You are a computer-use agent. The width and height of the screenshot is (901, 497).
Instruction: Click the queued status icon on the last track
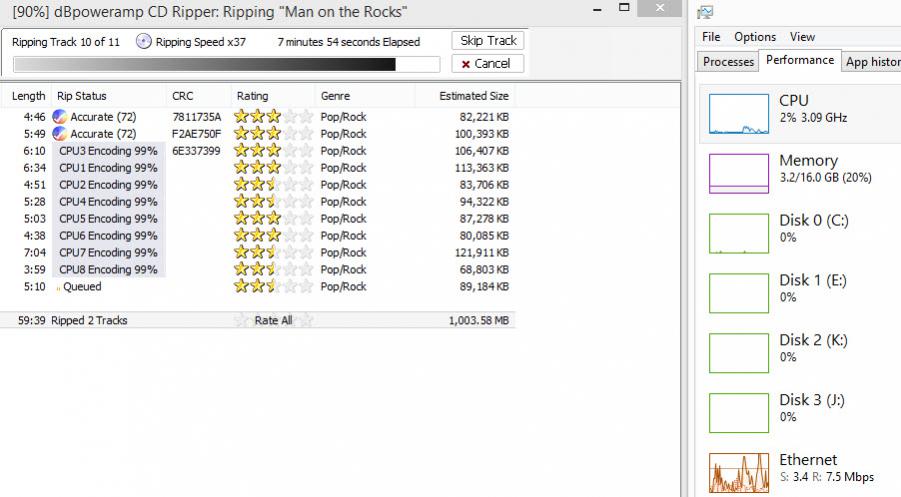57,288
